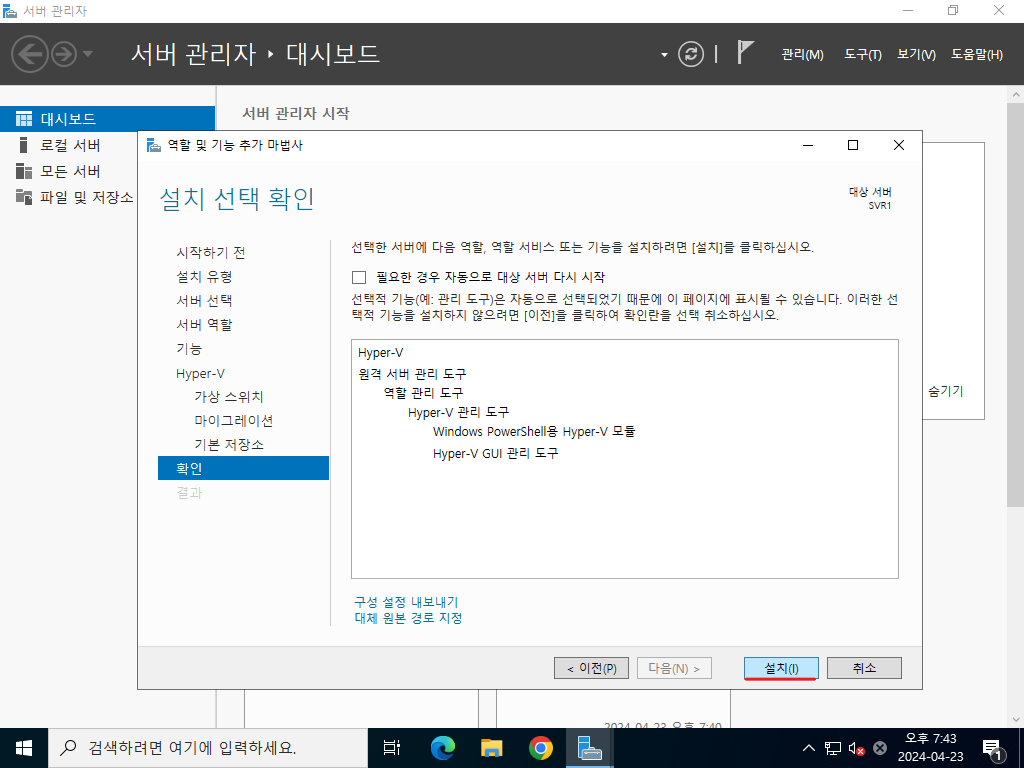The image size is (1024, 768).
Task: Click the network icon in system tray
Action: [833, 748]
